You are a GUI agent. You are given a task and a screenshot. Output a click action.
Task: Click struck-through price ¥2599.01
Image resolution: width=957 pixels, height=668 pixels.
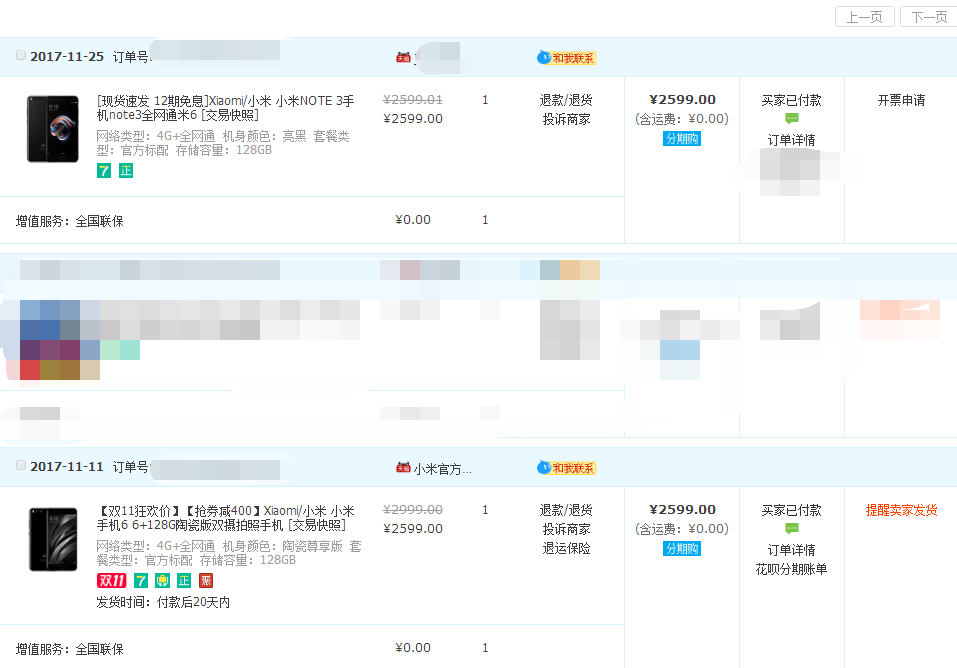[413, 100]
